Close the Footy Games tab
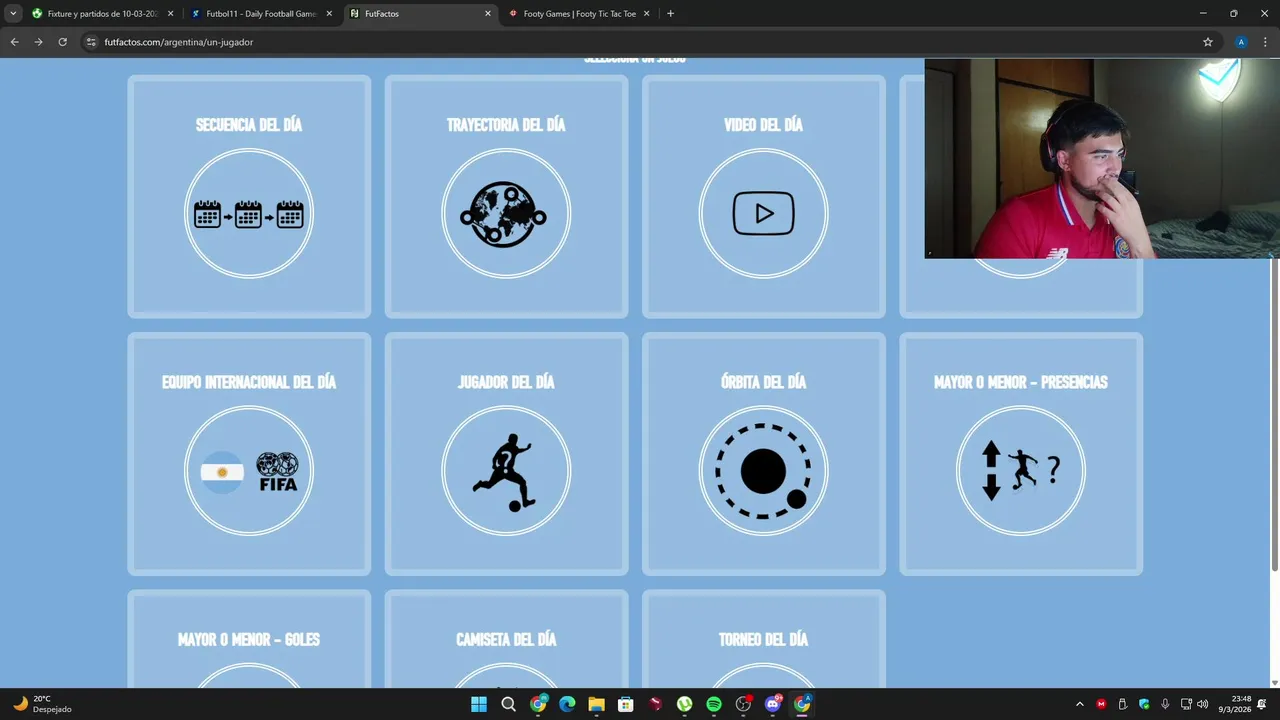Screen dimensions: 1280x720 [646, 14]
